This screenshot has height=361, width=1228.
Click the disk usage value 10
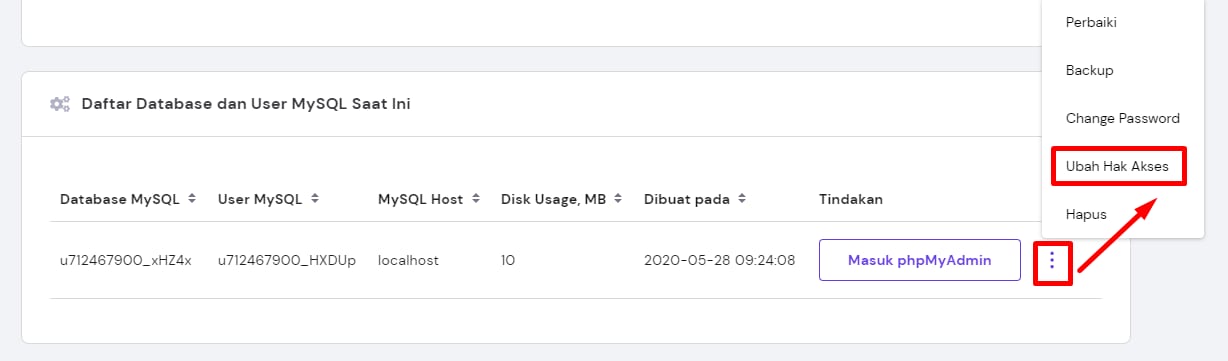(x=508, y=260)
